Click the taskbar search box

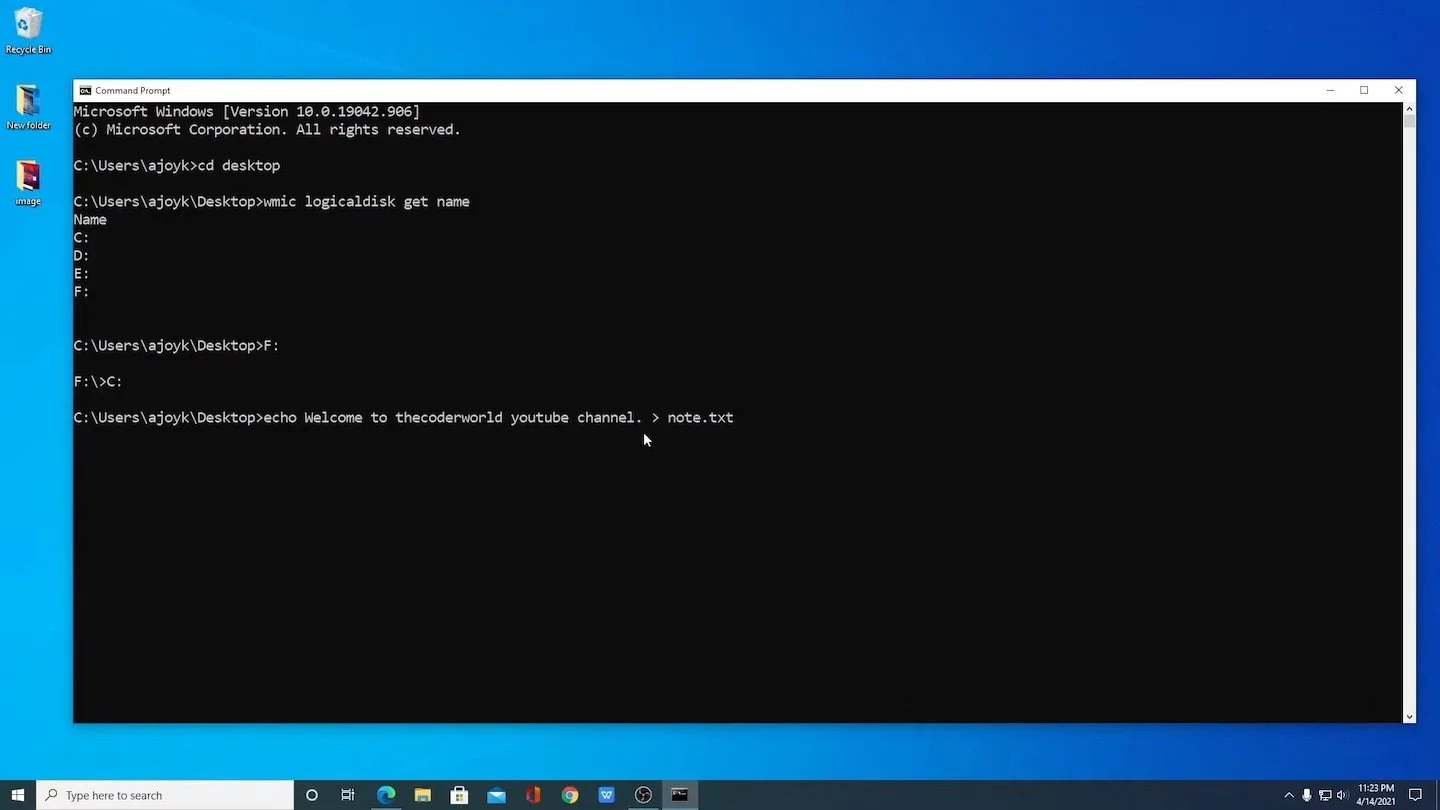coord(165,795)
